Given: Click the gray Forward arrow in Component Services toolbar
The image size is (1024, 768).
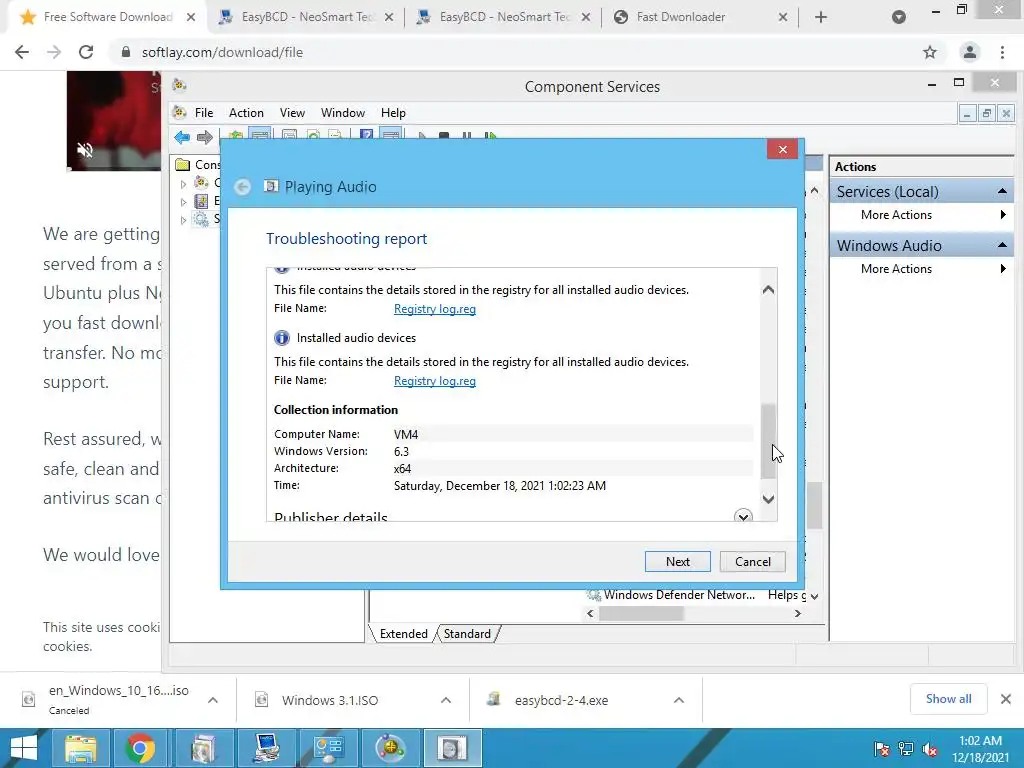Looking at the screenshot, I should click(204, 137).
